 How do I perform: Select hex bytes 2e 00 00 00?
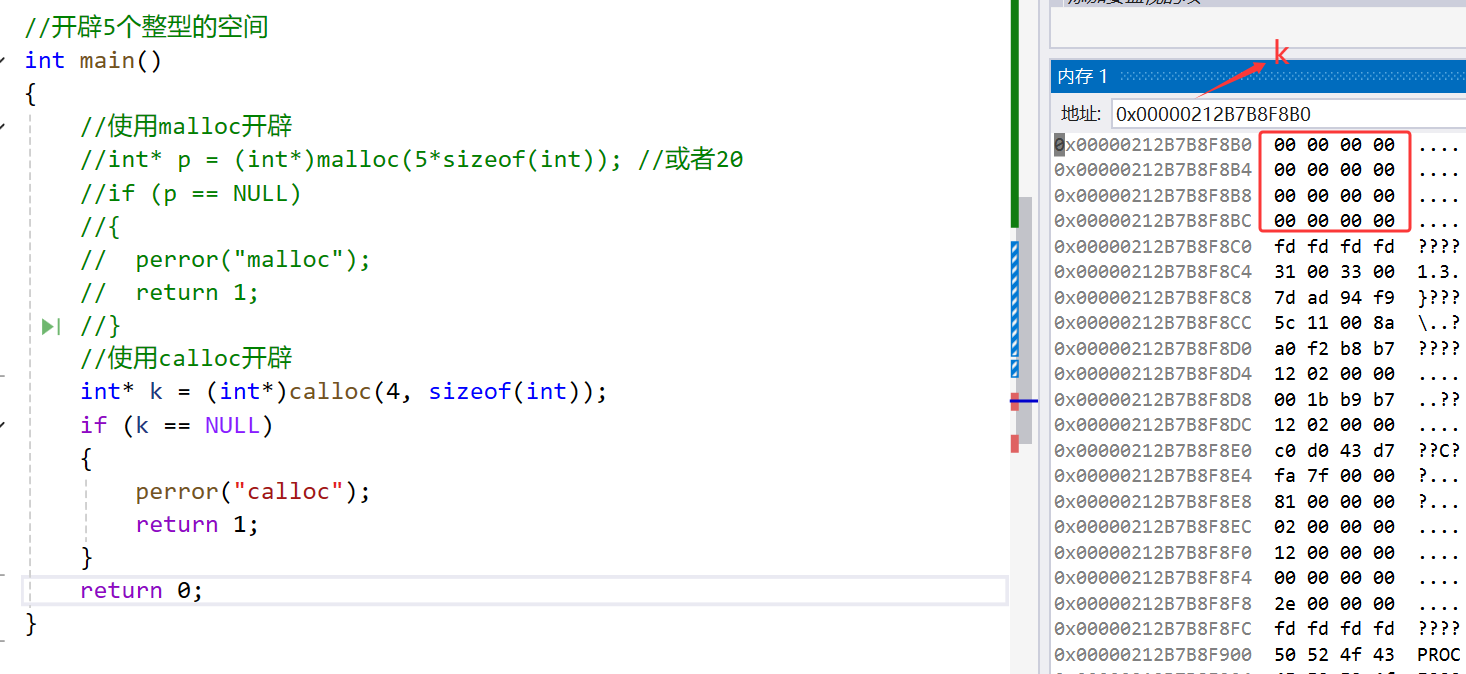[x=1334, y=603]
